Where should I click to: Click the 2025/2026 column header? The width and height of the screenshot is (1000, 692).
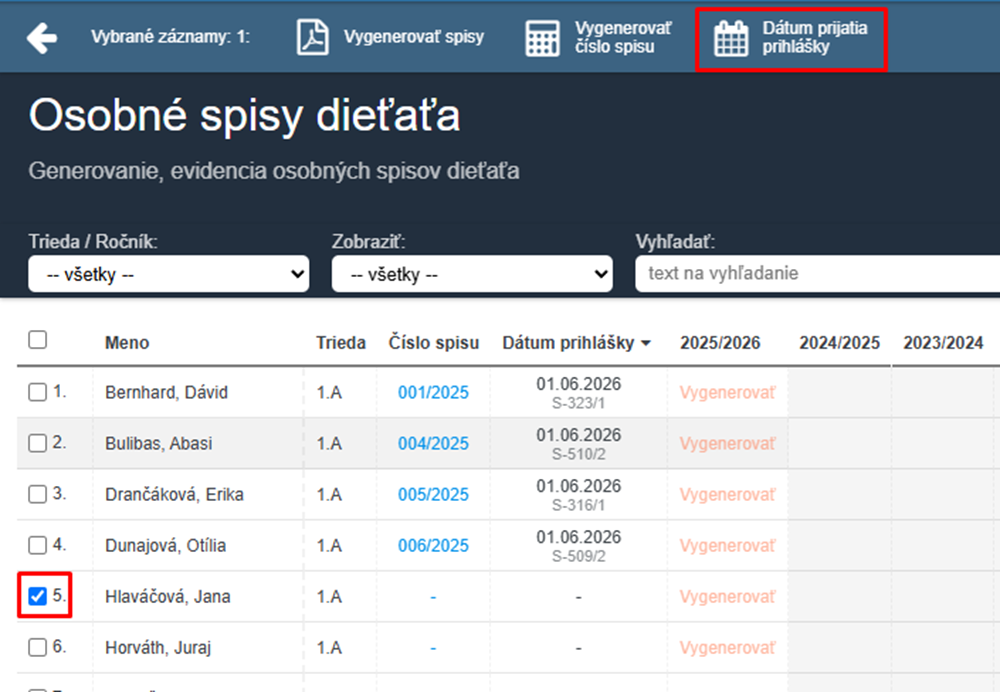click(720, 343)
